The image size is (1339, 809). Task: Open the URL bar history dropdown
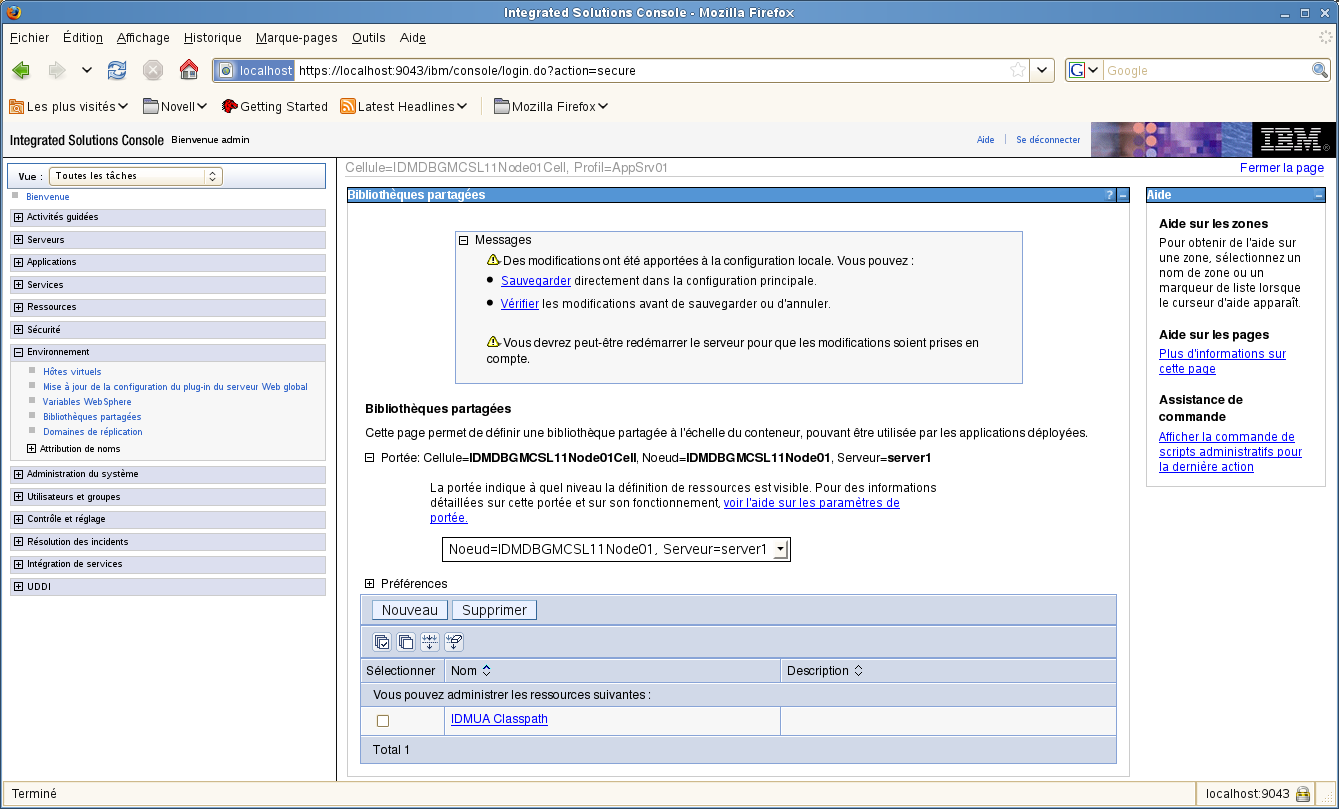click(1043, 70)
